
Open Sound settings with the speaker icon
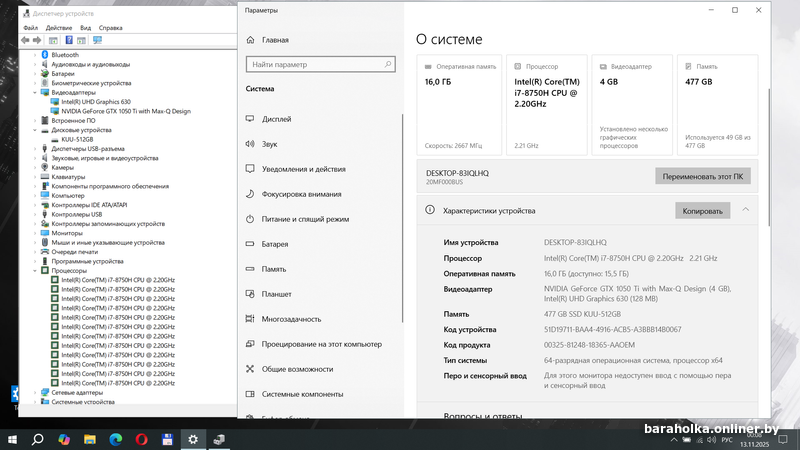pyautogui.click(x=250, y=144)
